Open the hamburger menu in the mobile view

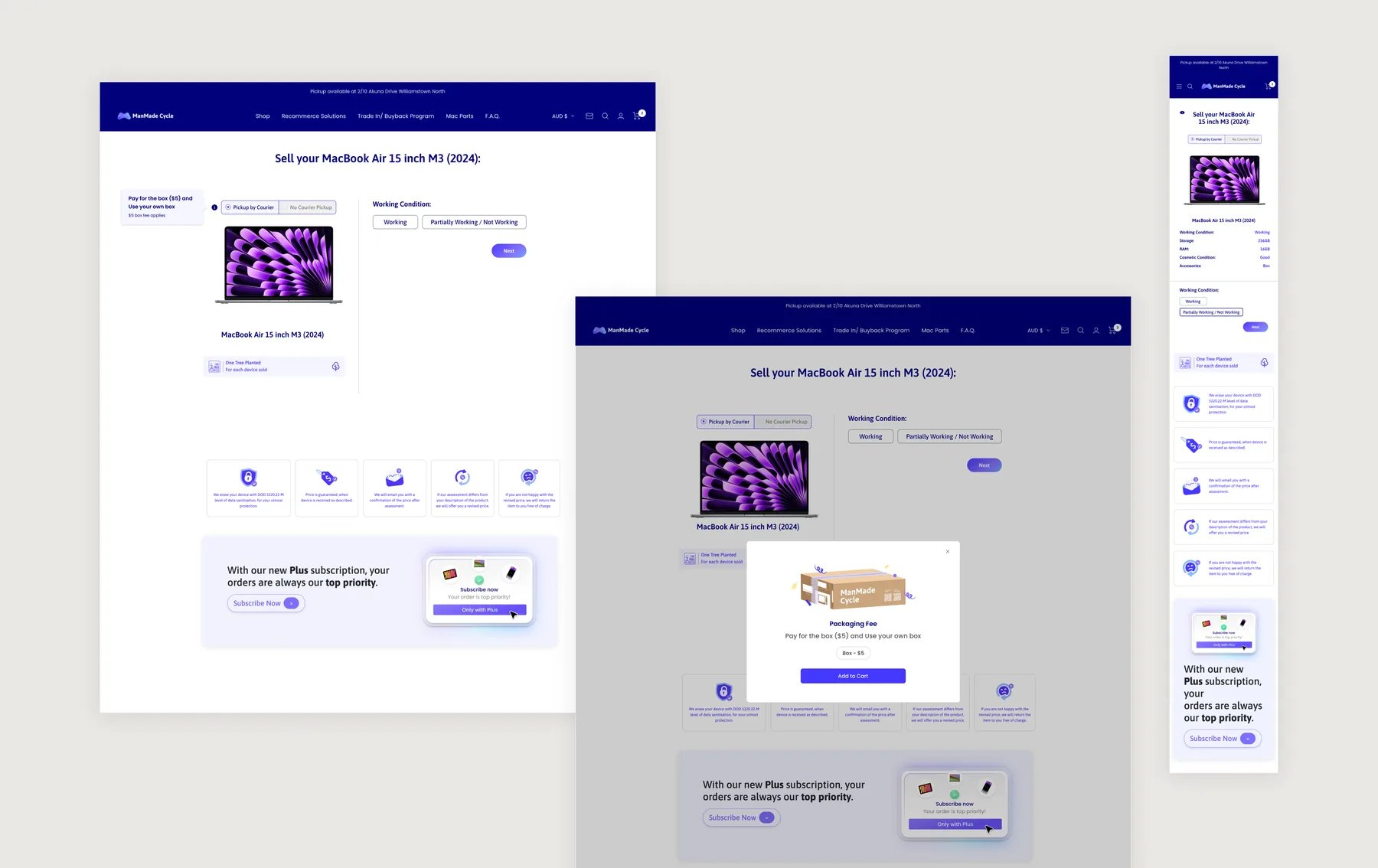pyautogui.click(x=1179, y=86)
